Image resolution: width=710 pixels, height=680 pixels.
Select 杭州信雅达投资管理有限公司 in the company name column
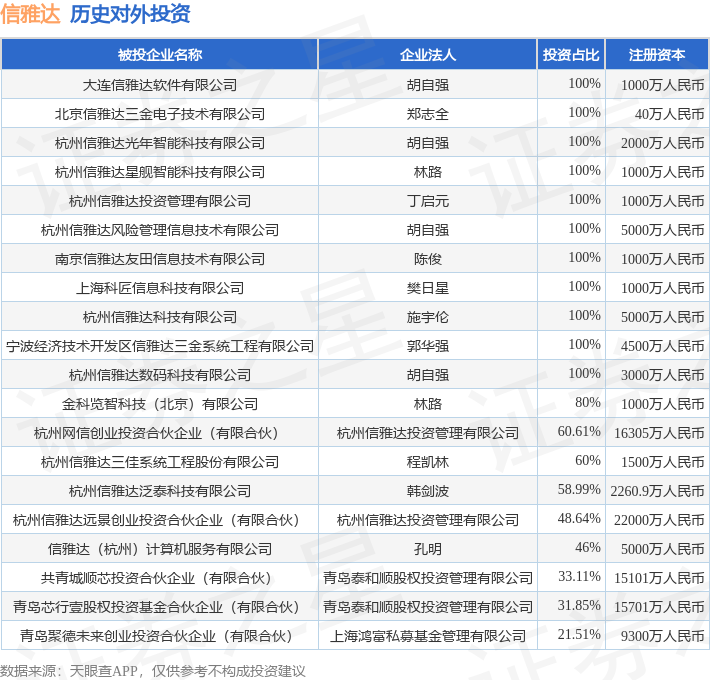tap(159, 201)
